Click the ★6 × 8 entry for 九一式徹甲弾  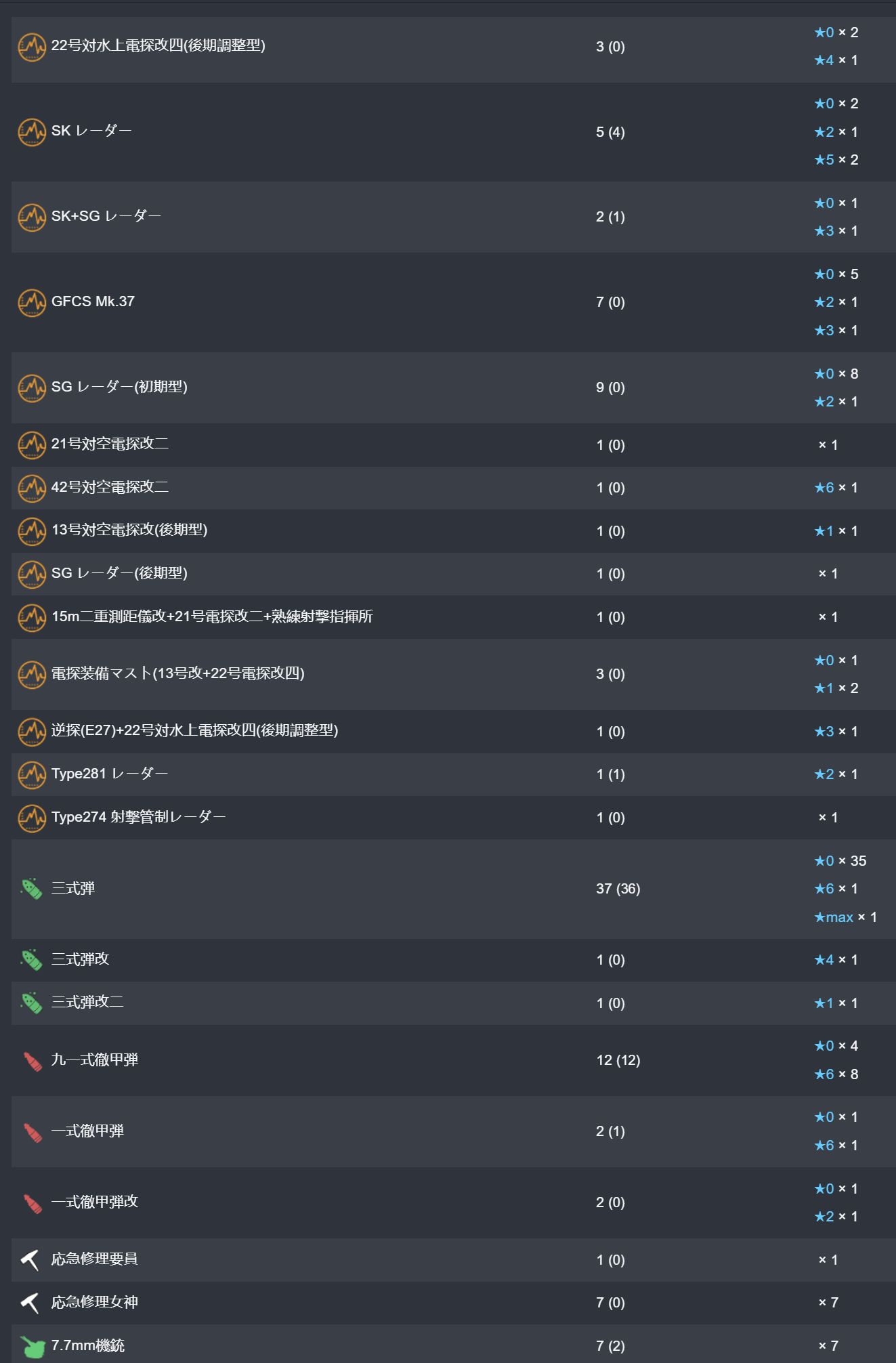click(836, 1074)
